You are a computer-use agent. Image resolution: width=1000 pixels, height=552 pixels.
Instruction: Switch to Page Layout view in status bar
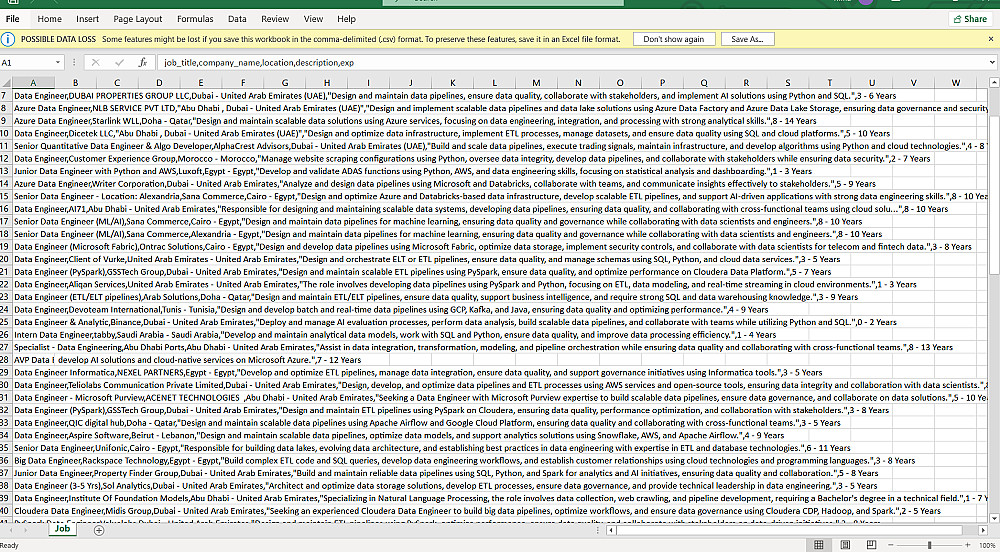pos(844,545)
